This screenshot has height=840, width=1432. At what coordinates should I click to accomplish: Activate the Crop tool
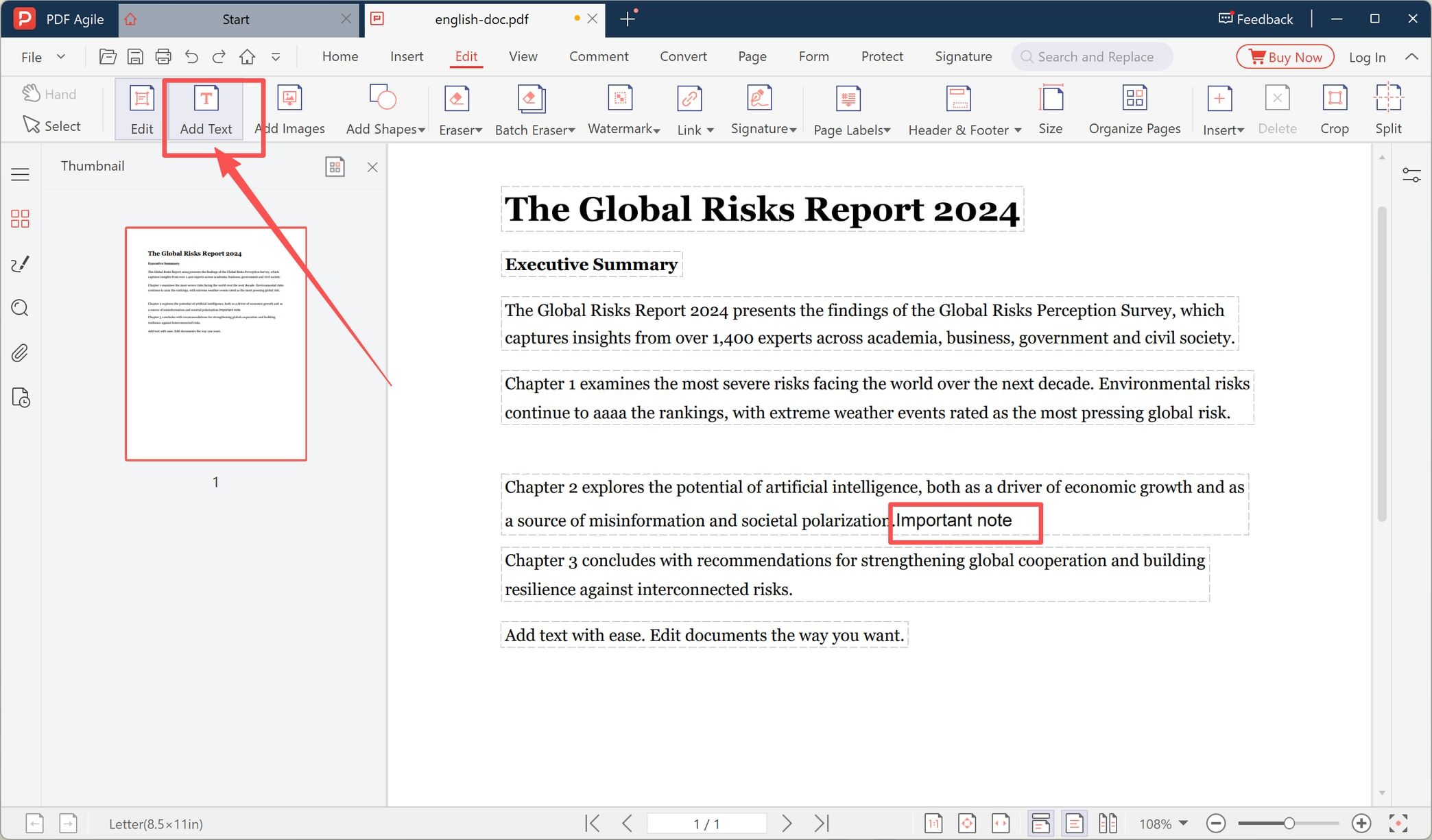point(1334,110)
